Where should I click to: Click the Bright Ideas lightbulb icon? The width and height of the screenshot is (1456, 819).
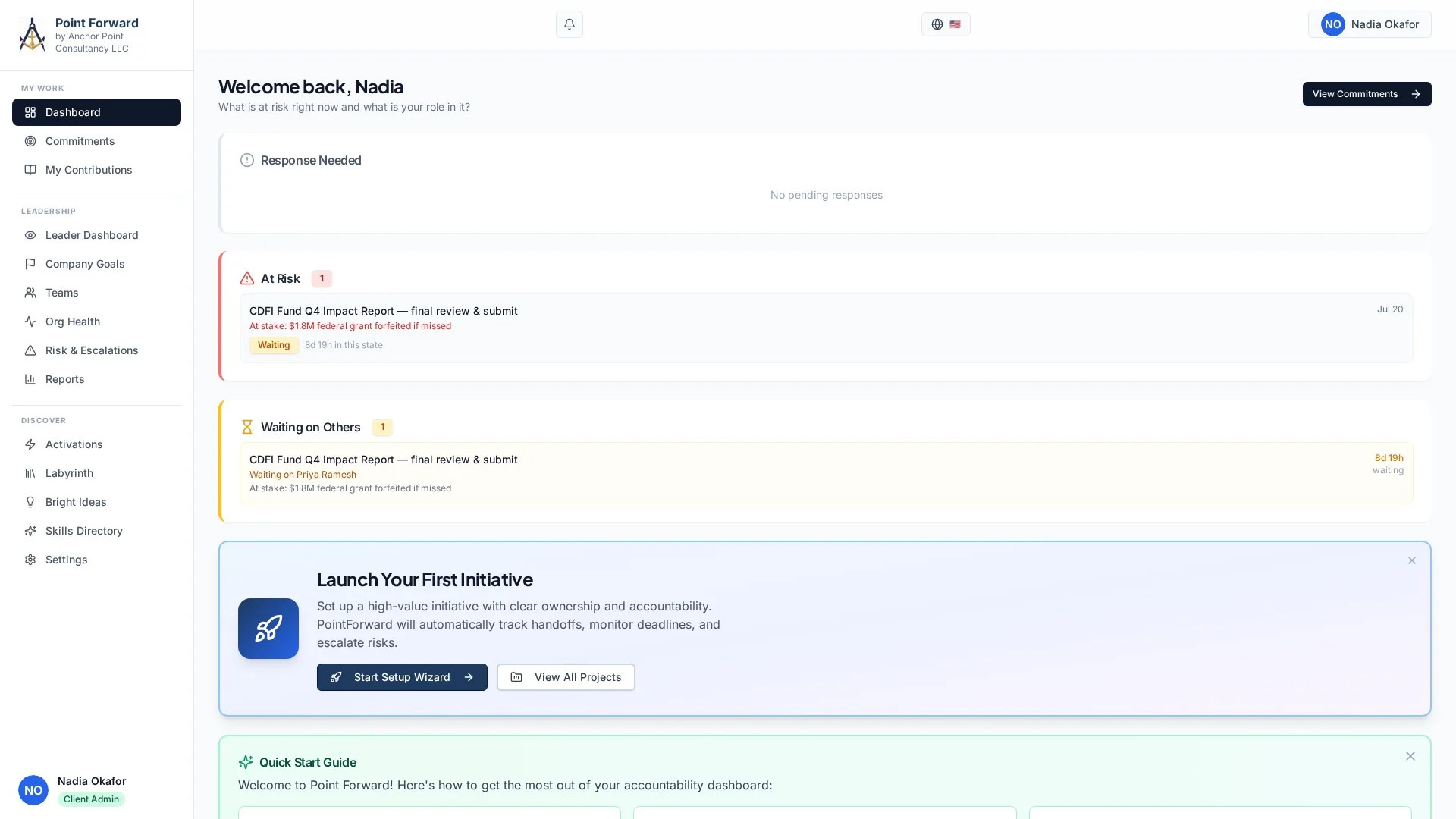tap(30, 502)
